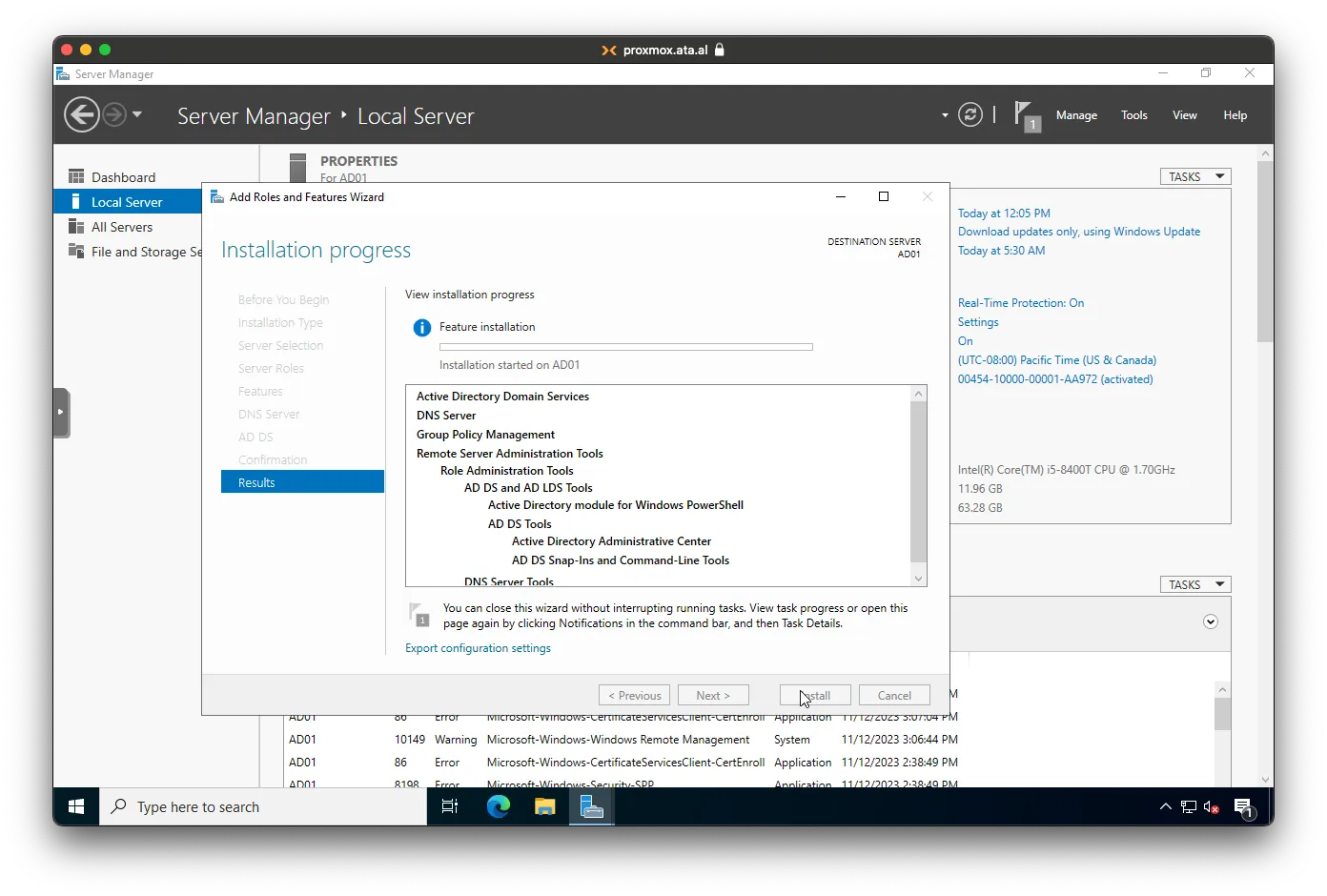The height and width of the screenshot is (896, 1327).
Task: Expand the events filter chevron circle
Action: (1211, 621)
